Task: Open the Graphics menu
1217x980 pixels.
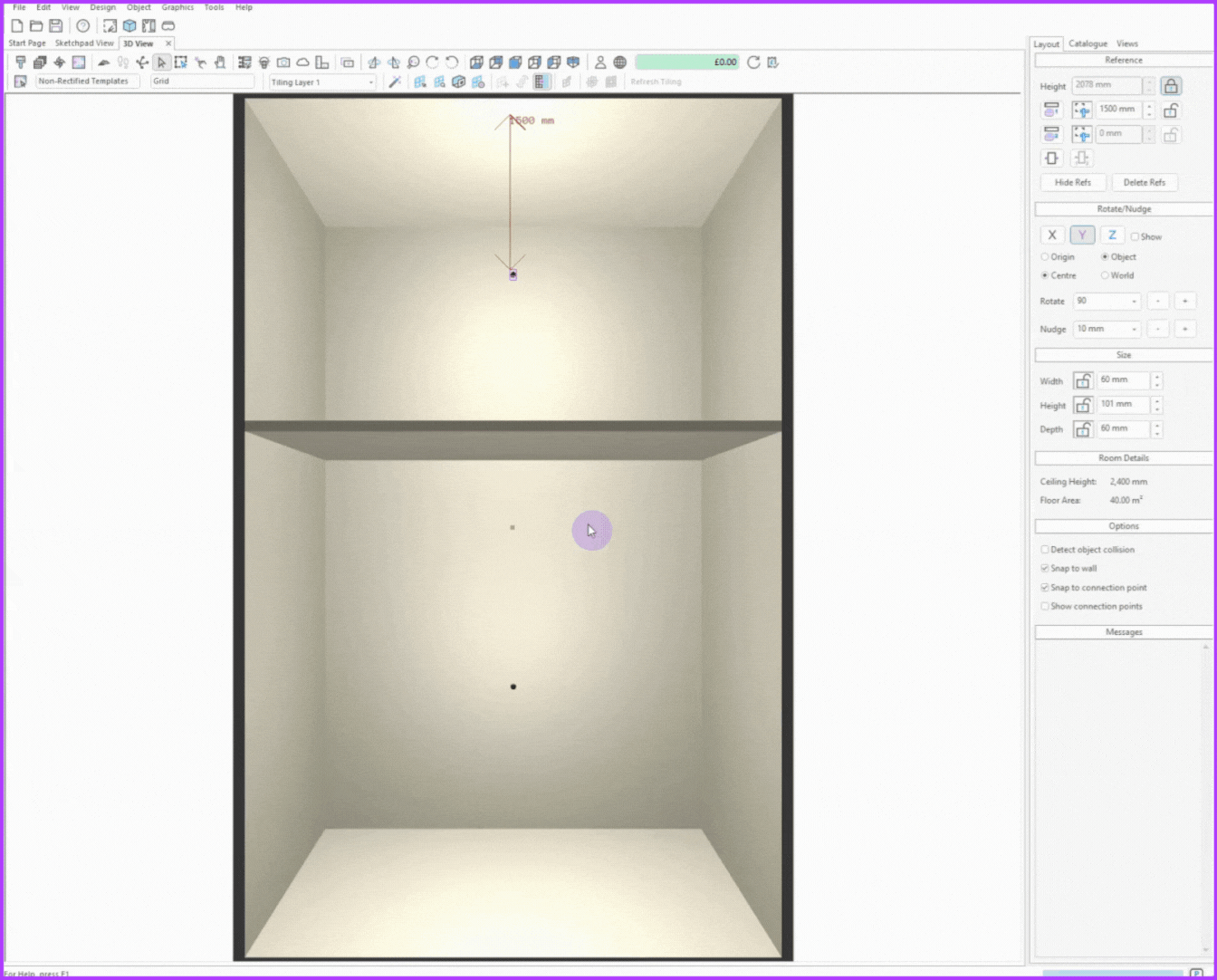Action: 177,7
